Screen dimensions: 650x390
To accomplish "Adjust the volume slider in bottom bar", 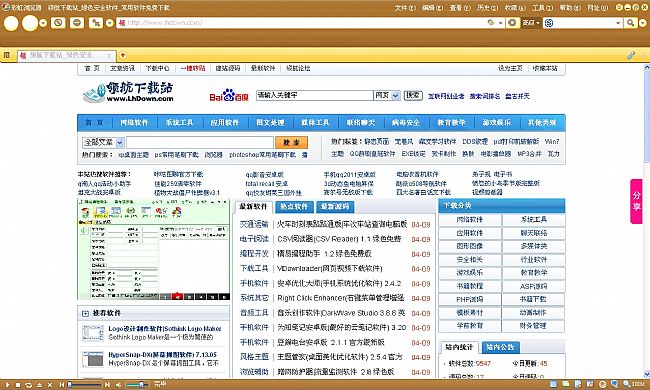I will tap(137, 385).
